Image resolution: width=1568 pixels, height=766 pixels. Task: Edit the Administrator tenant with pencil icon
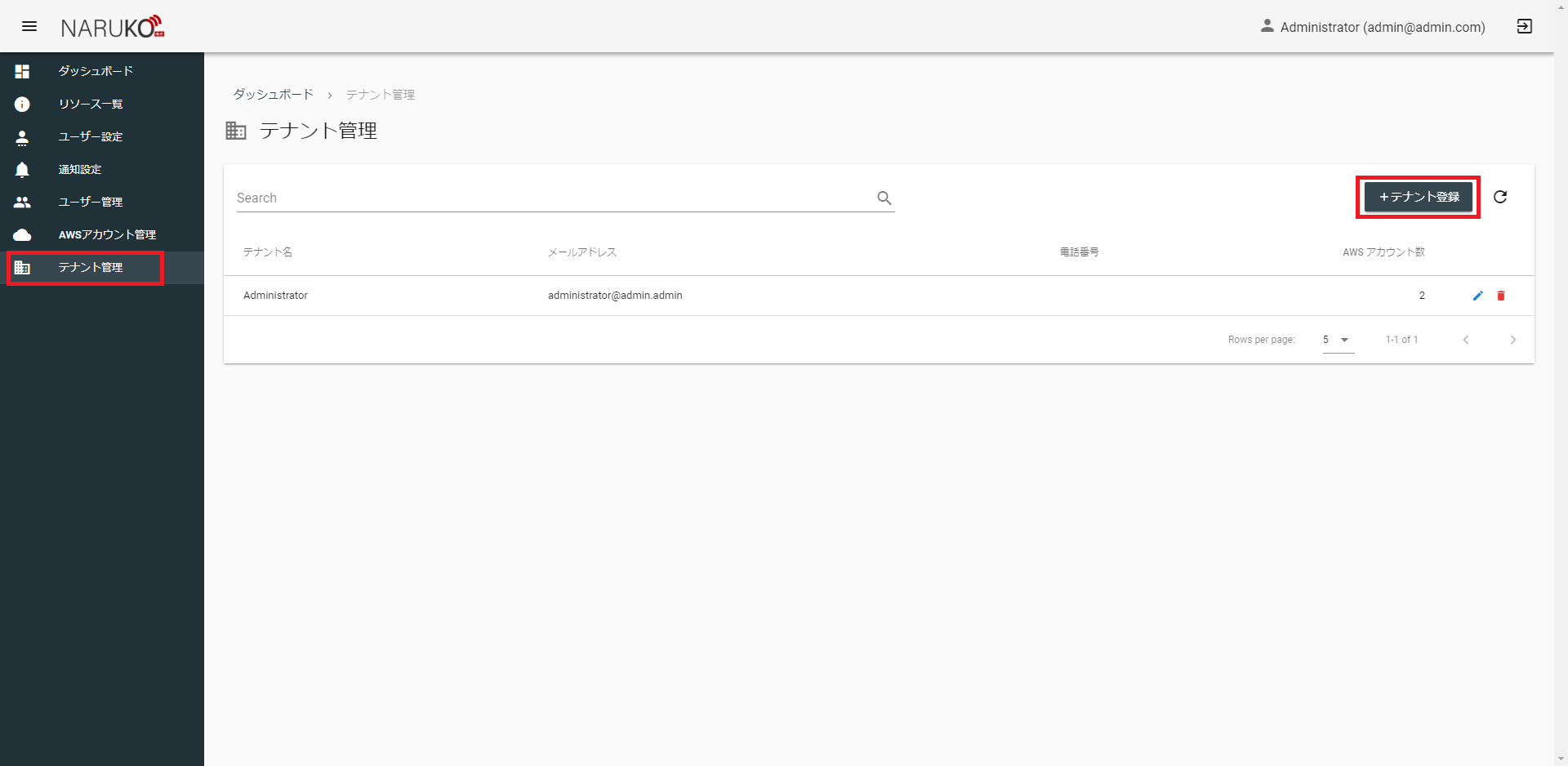coord(1477,296)
